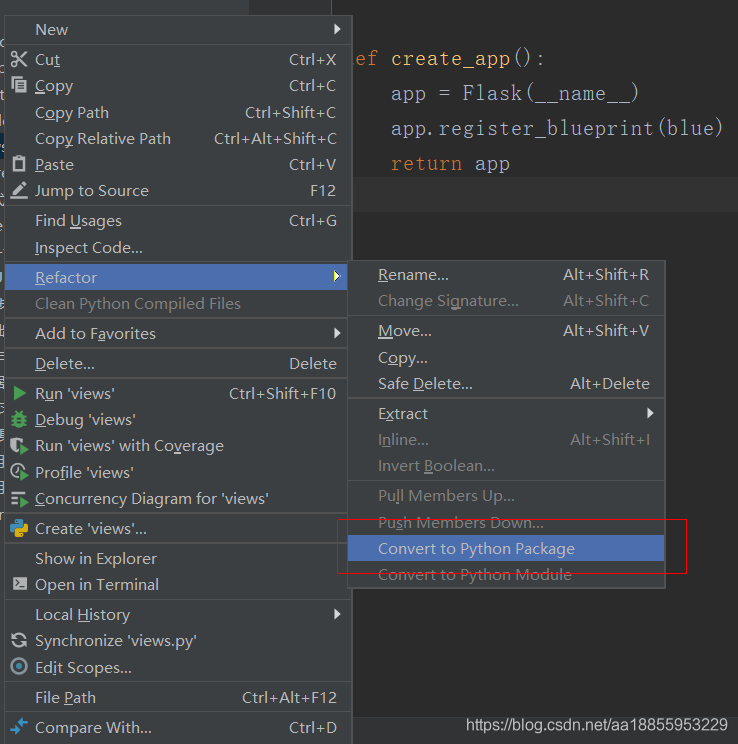
Task: Click the Copy pages icon
Action: [19, 85]
